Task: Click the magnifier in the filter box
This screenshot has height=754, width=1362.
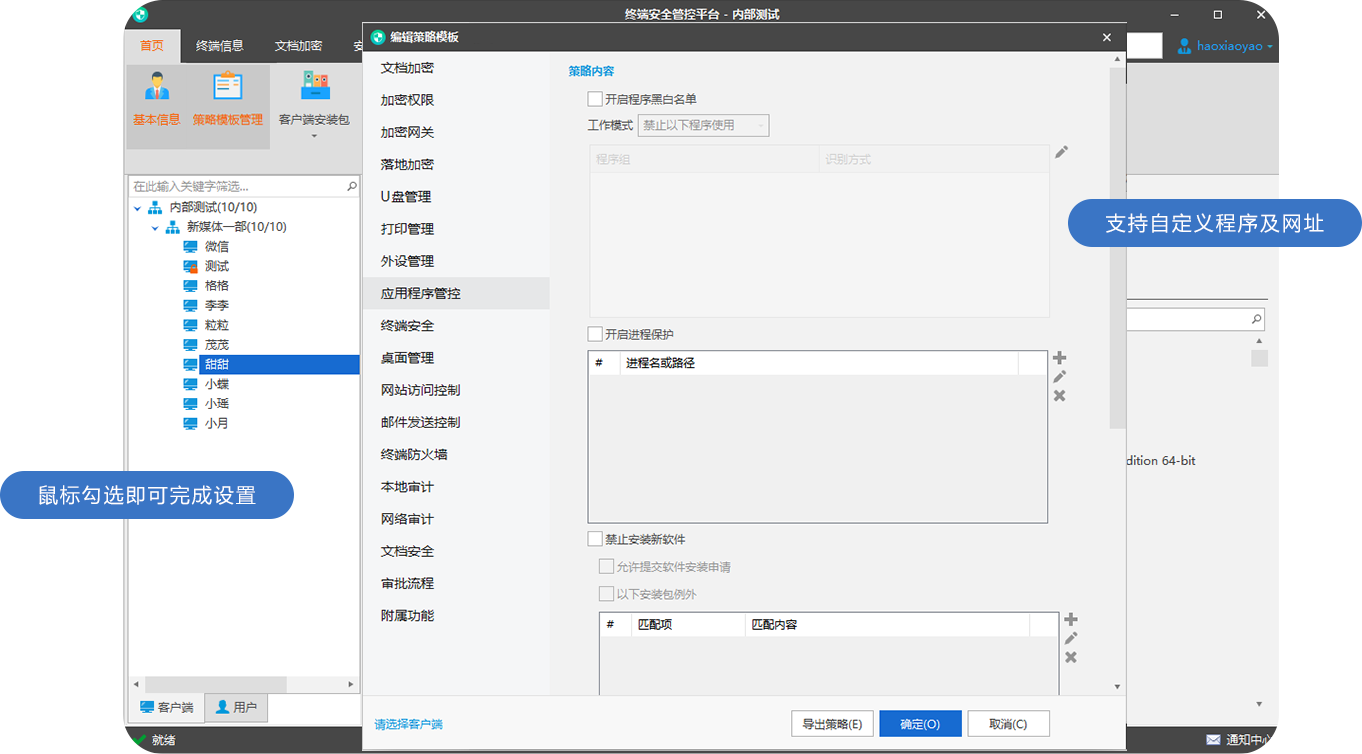Action: 352,185
